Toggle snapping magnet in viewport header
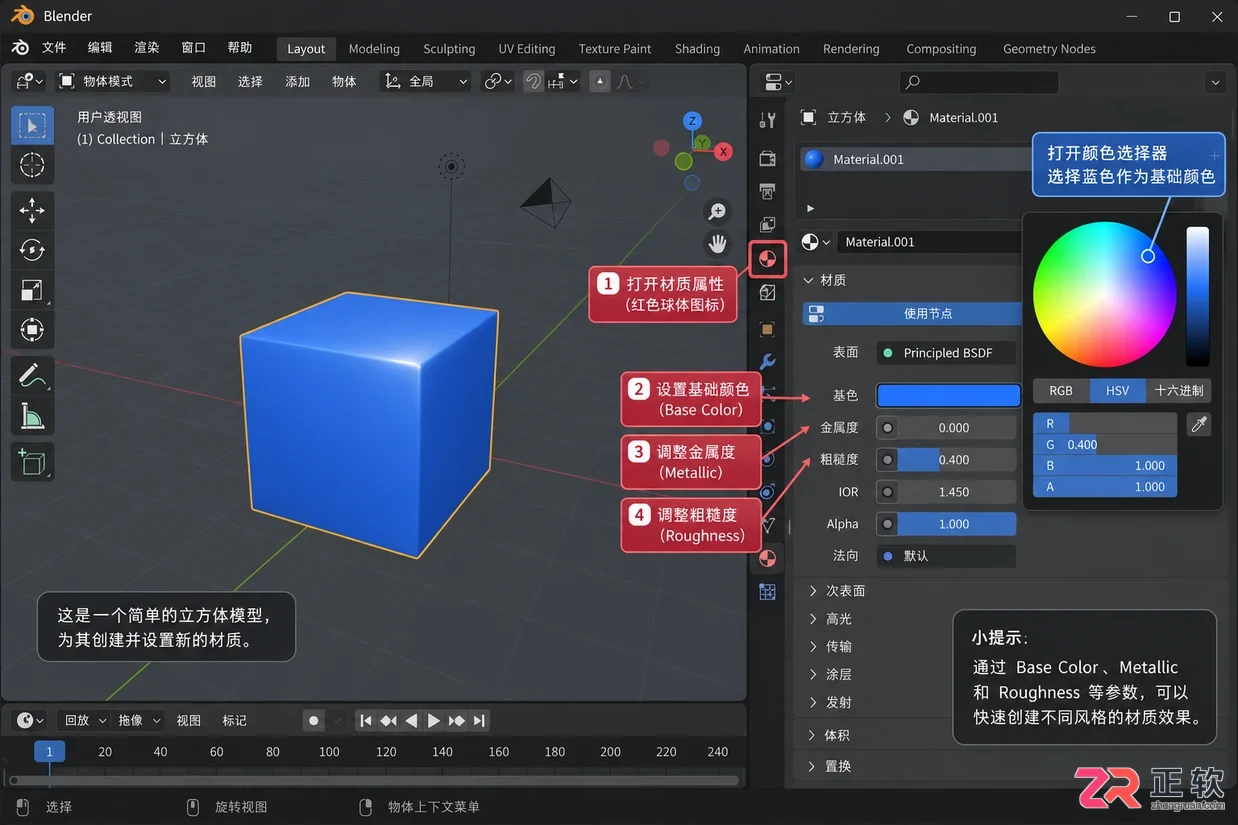 [x=533, y=81]
